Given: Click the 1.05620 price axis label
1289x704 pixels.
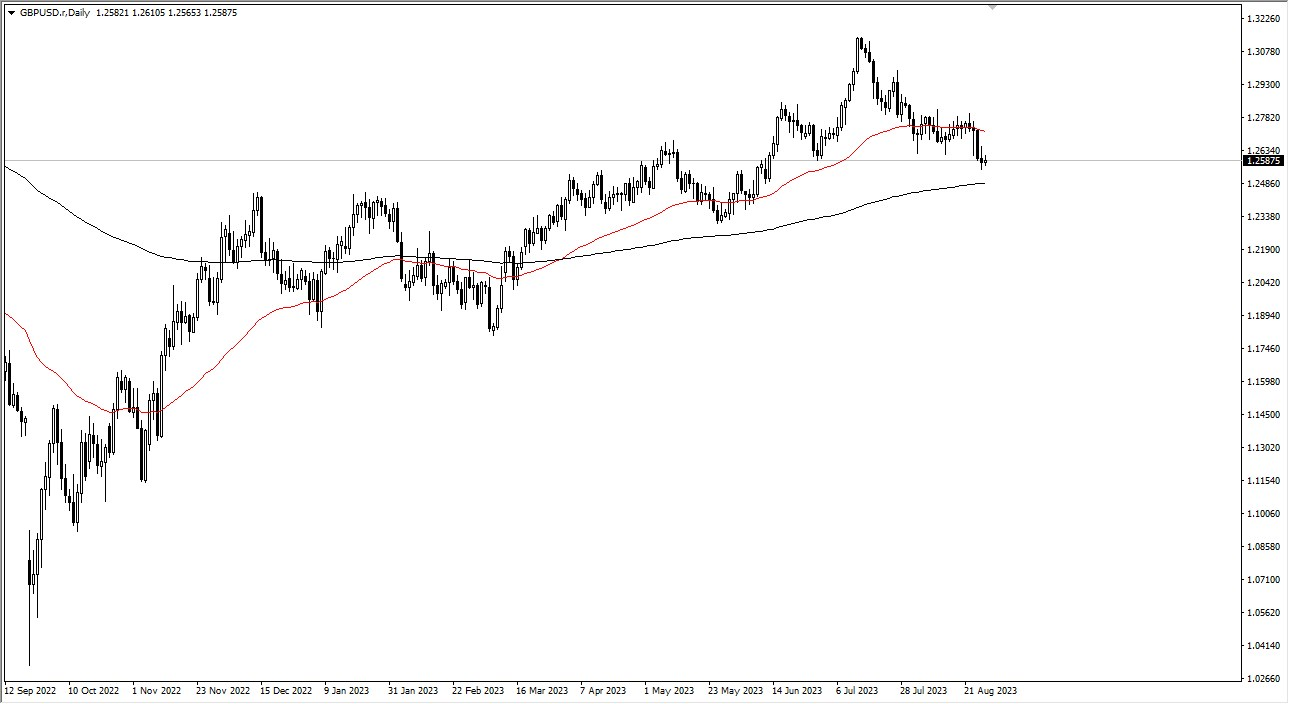Looking at the screenshot, I should tap(1263, 613).
